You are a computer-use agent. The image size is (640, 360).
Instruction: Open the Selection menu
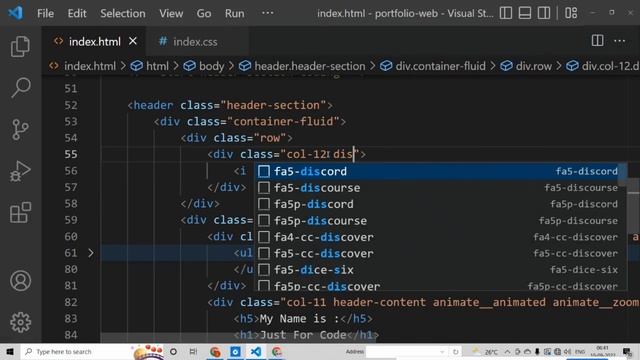[x=122, y=13]
